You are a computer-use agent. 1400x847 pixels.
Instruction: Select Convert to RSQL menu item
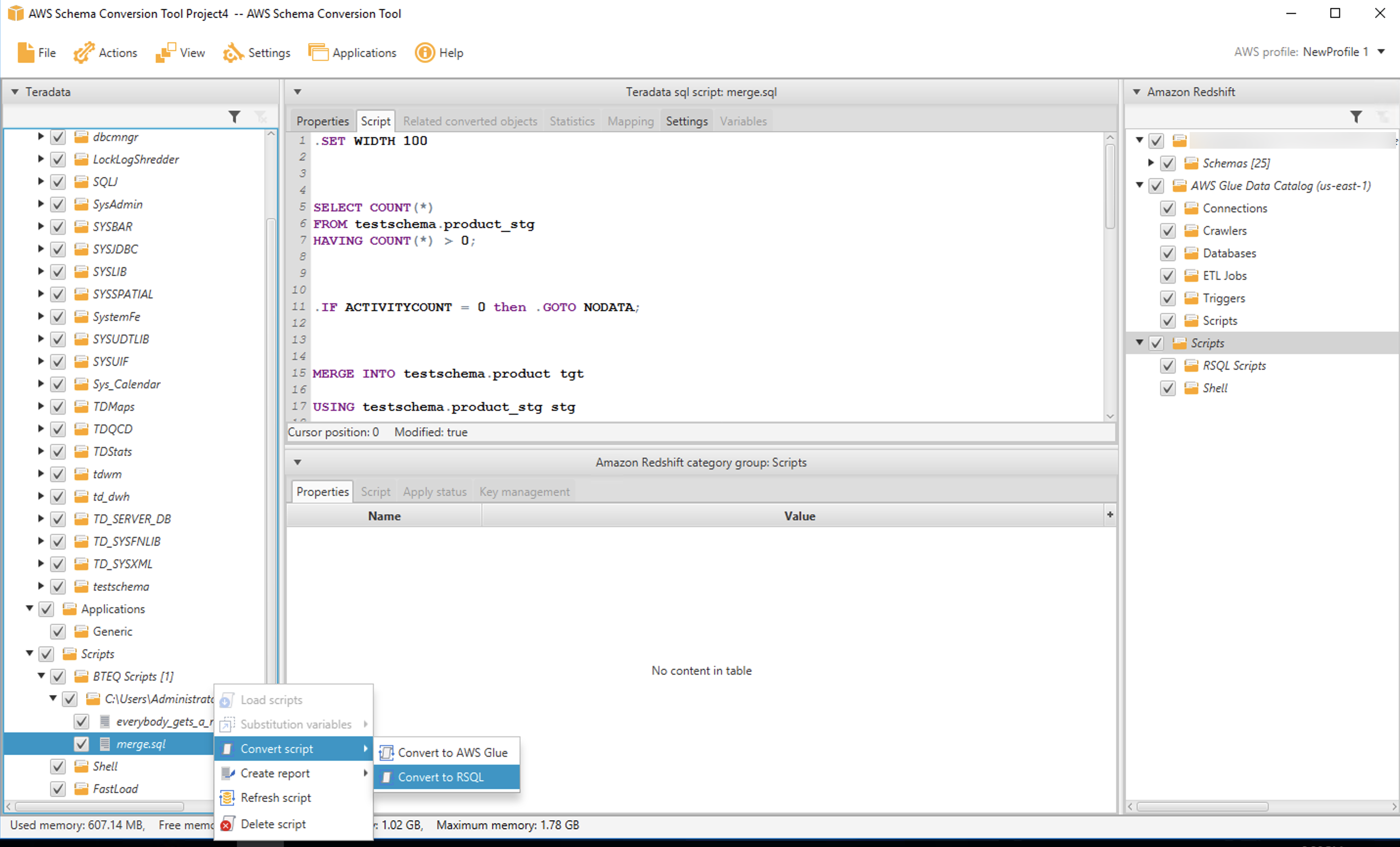440,777
